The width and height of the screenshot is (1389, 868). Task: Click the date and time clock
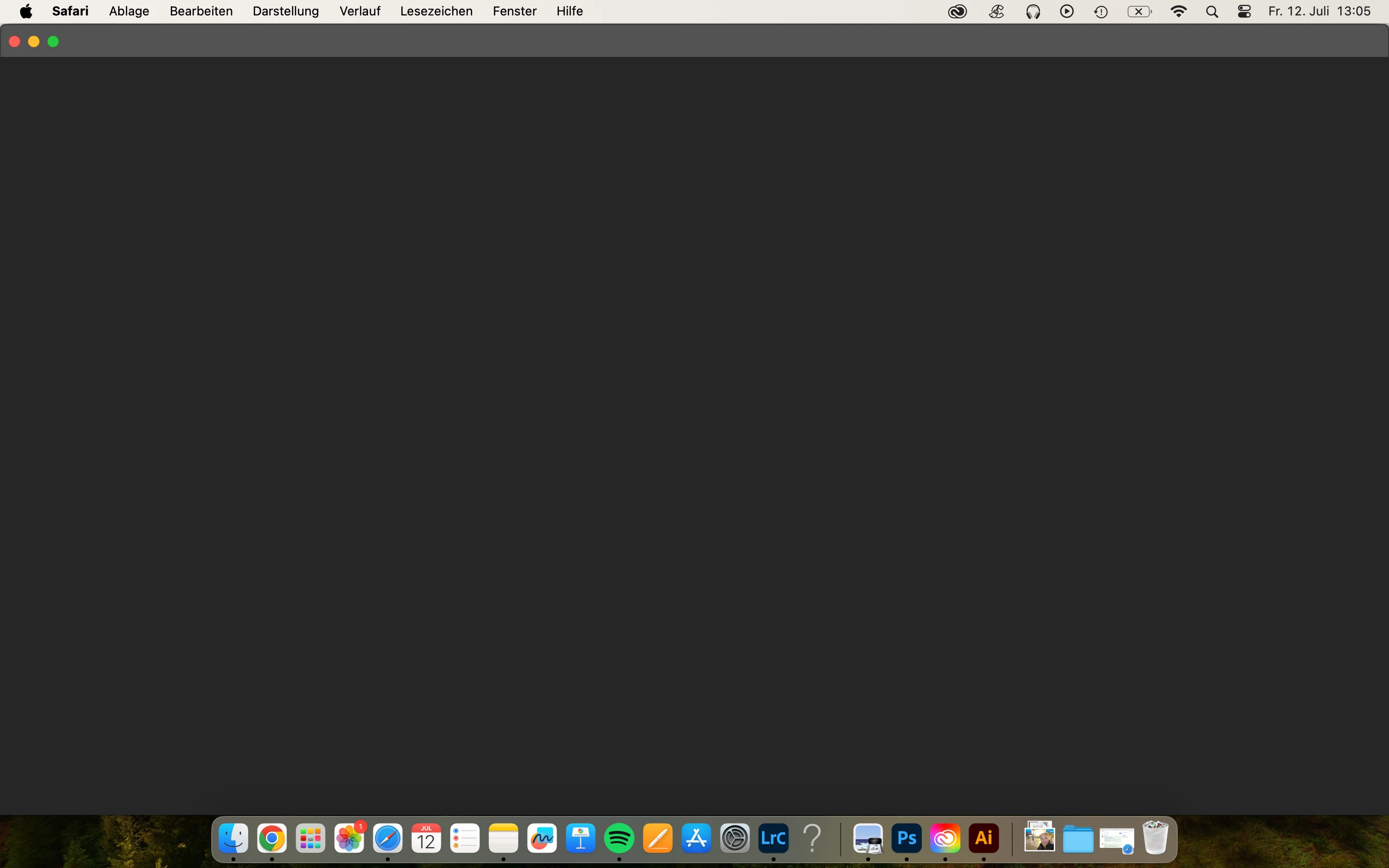coord(1319,12)
